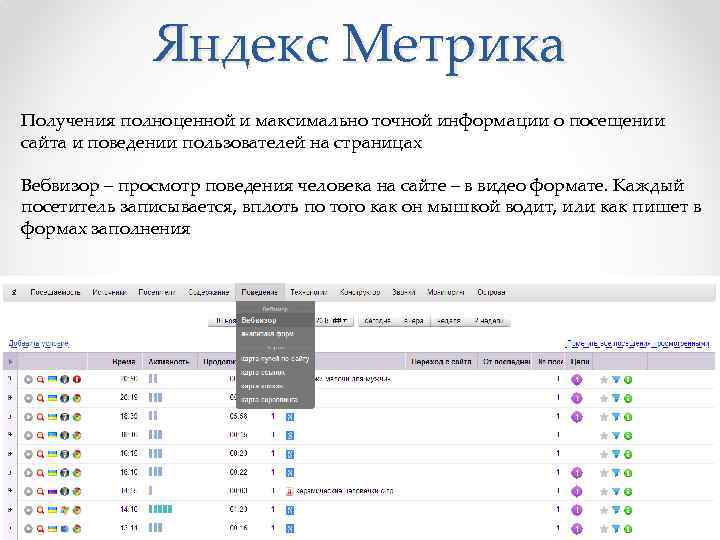Star the 14:10 visit as favorite
Image resolution: width=720 pixels, height=540 pixels.
coord(604,510)
